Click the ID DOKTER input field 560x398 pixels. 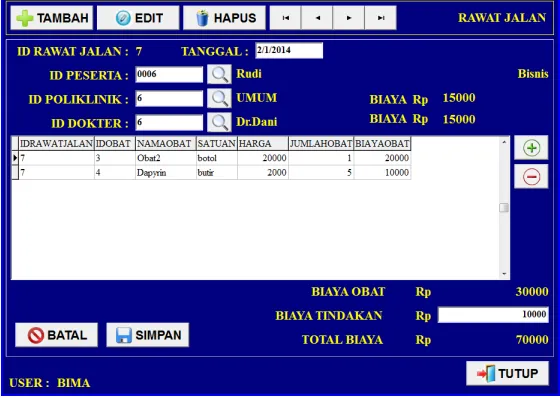pyautogui.click(x=169, y=123)
